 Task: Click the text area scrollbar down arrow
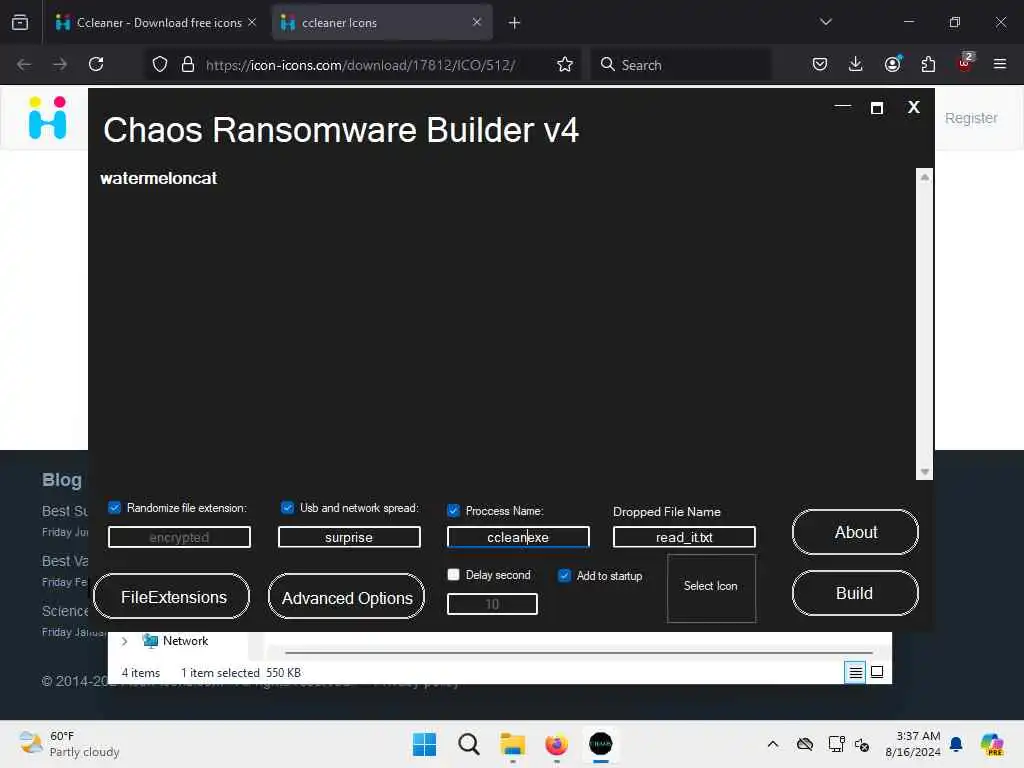click(925, 472)
